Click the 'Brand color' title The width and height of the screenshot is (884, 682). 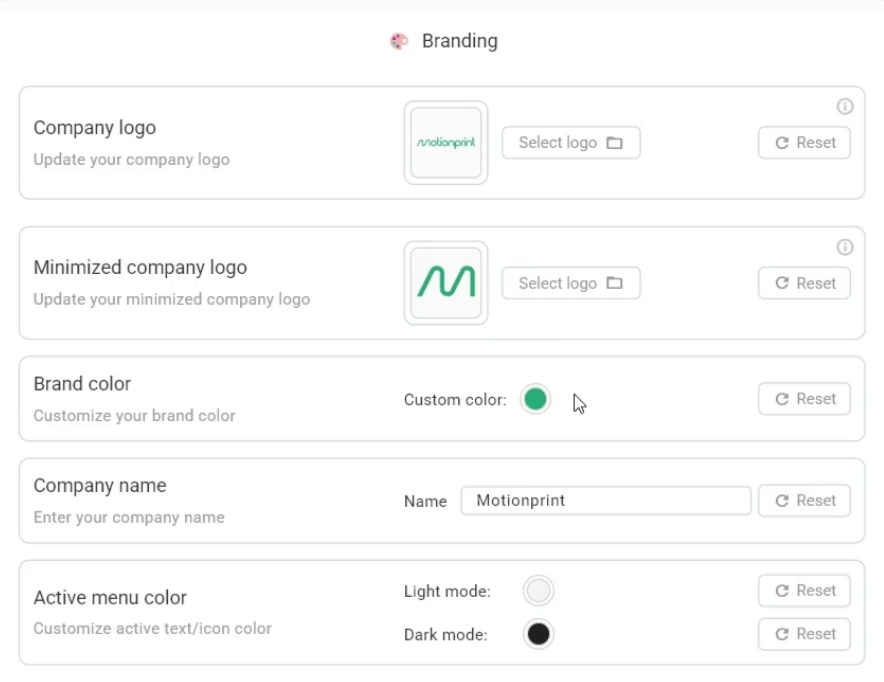(x=82, y=384)
